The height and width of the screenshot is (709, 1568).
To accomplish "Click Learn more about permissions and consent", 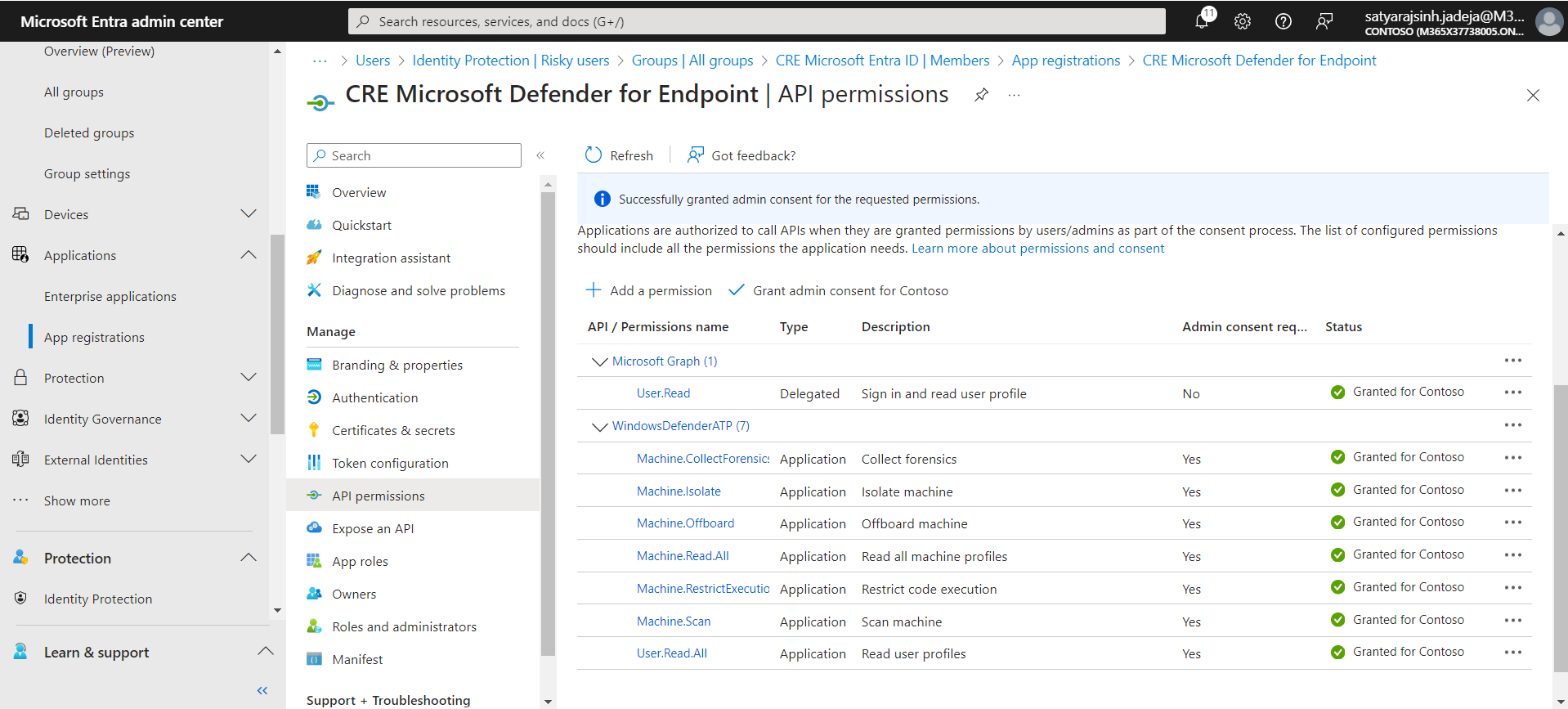I will coord(1037,249).
